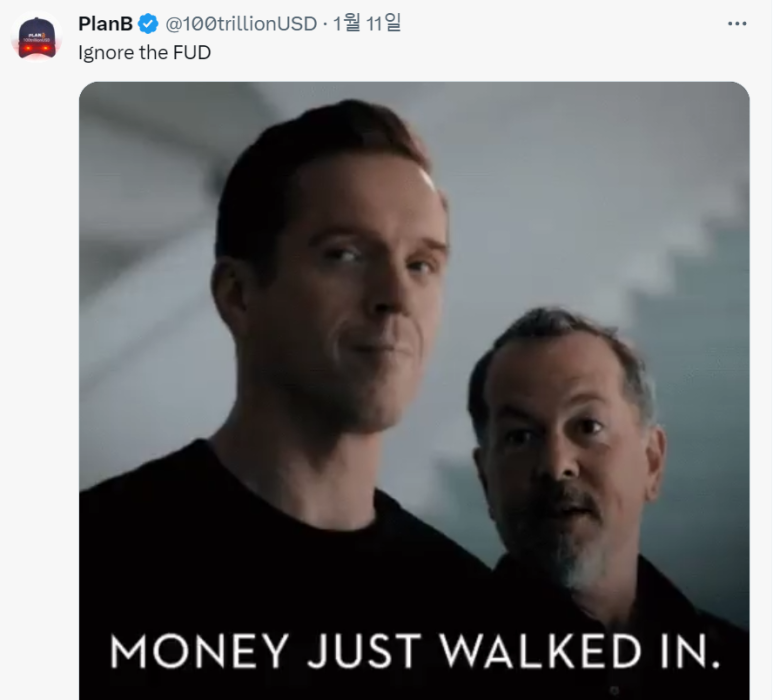Open the PlanB display name link
The image size is (773, 700).
(x=105, y=24)
